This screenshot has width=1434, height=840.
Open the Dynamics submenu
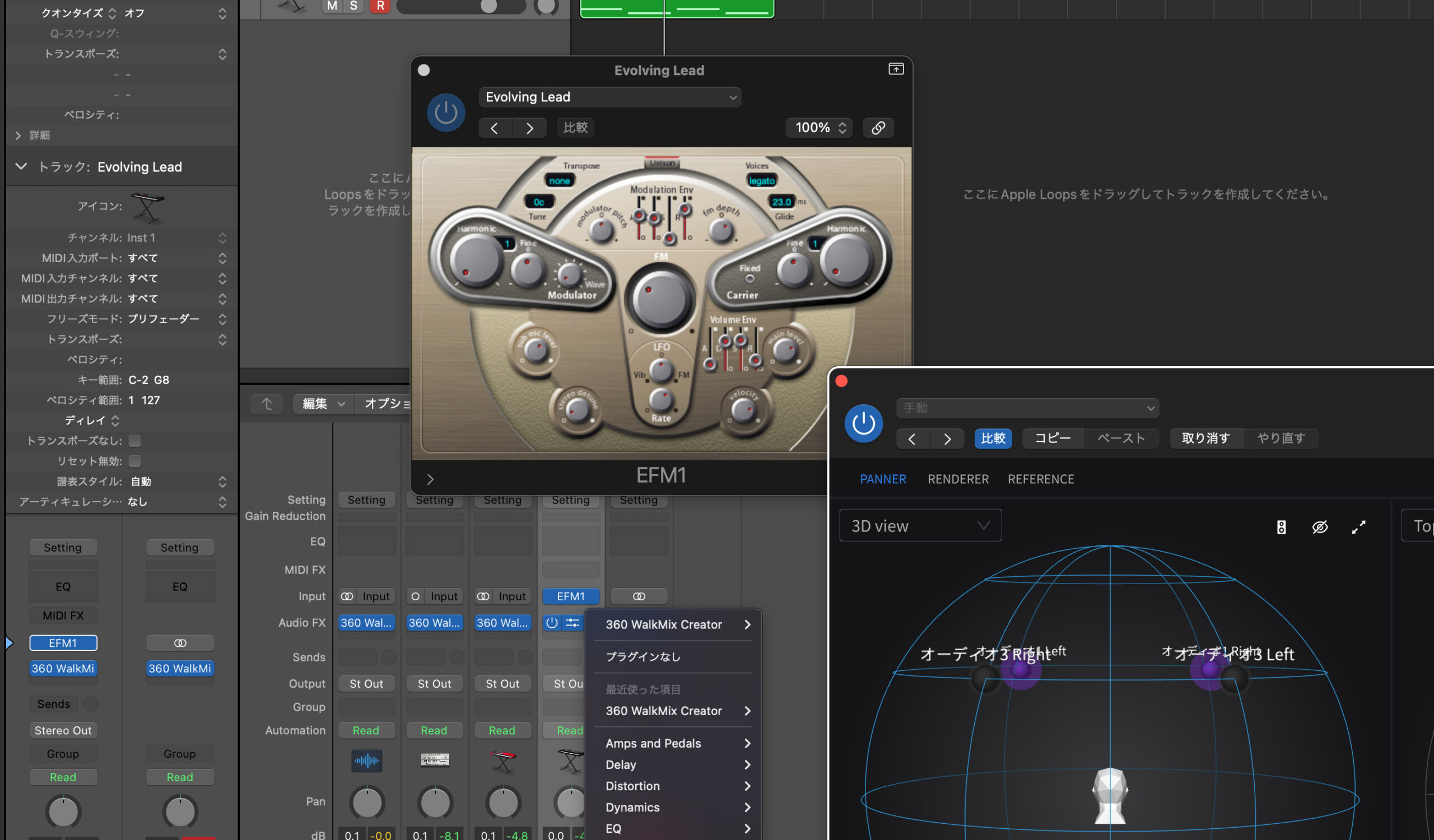coord(673,807)
